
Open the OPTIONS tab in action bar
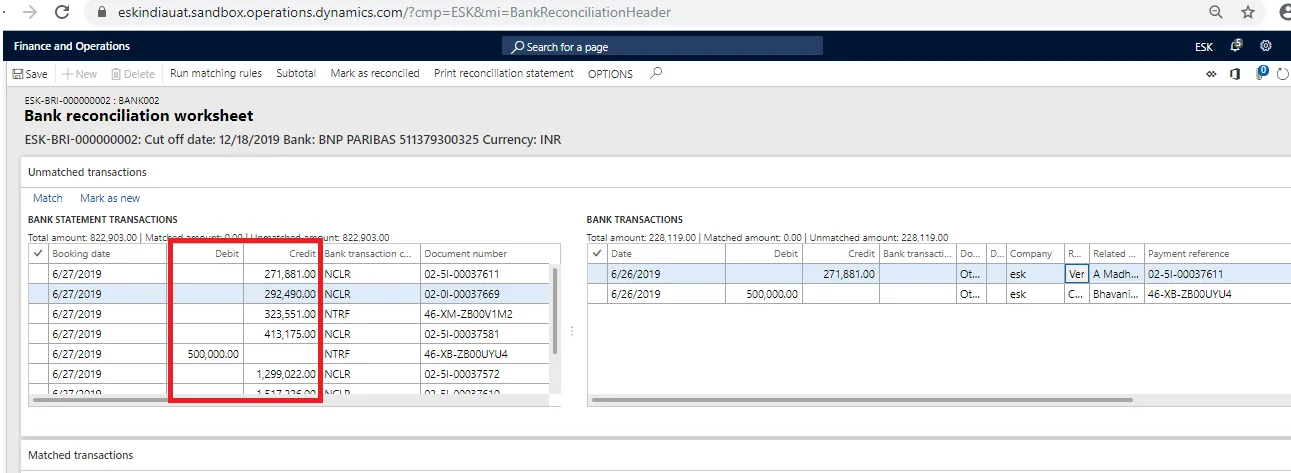click(610, 74)
